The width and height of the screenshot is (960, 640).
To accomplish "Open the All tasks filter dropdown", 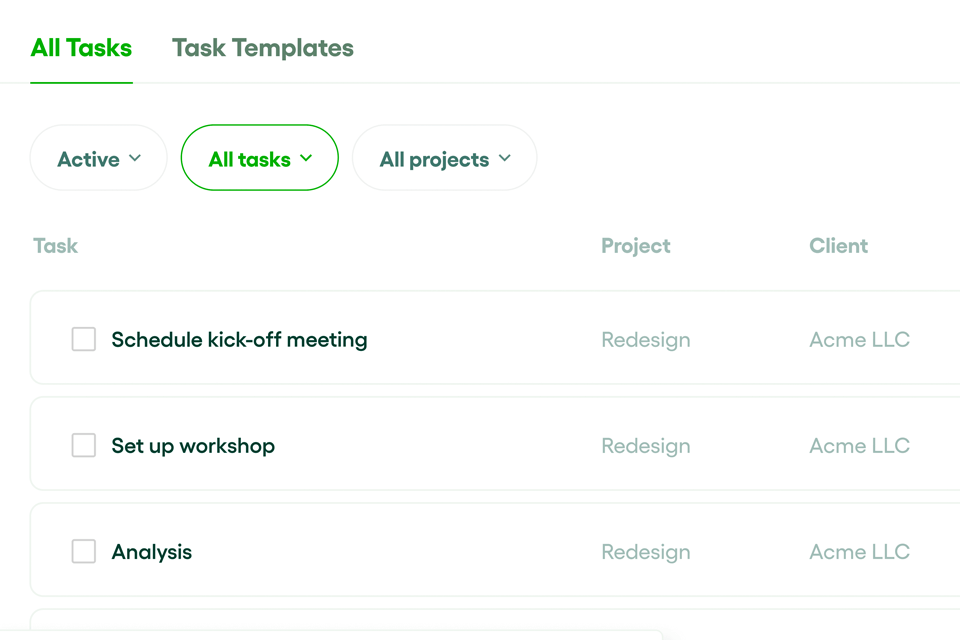I will pos(259,159).
